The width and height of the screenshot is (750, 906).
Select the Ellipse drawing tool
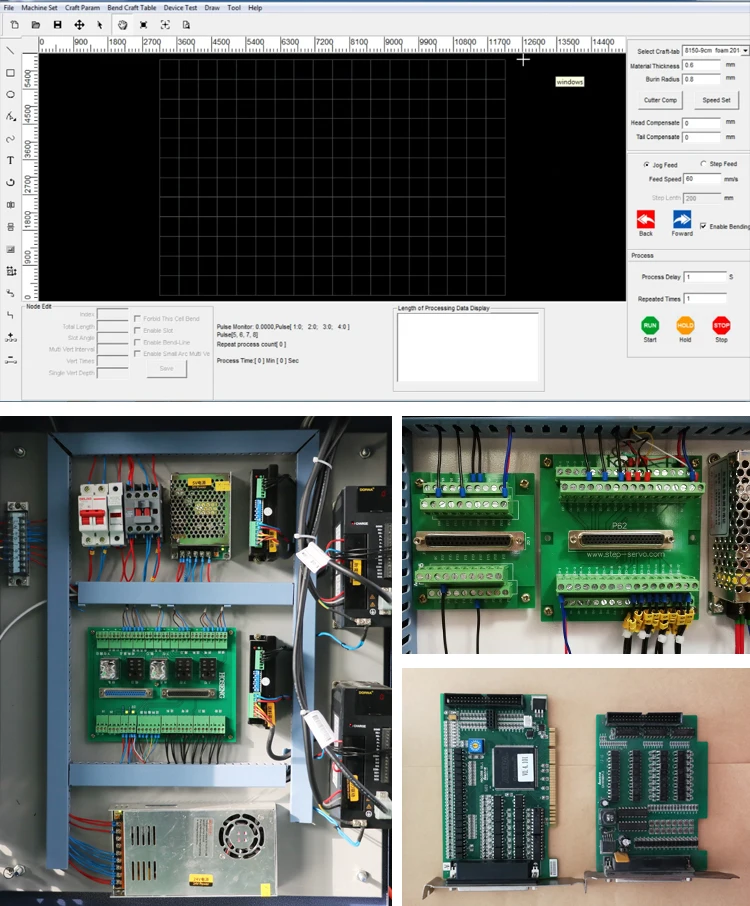tap(11, 94)
